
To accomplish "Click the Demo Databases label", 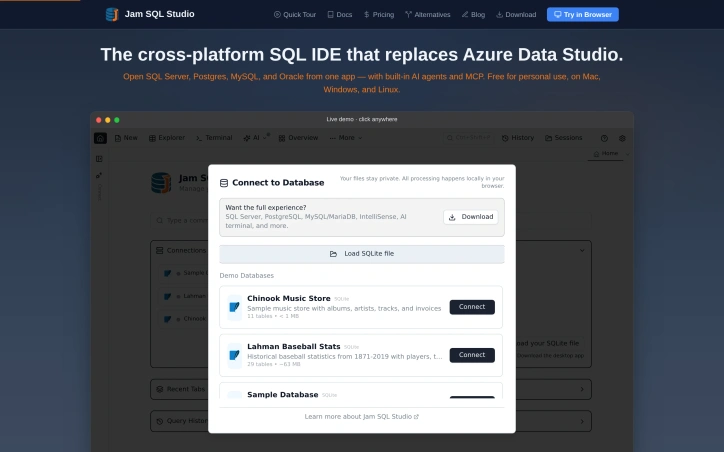I will click(247, 276).
